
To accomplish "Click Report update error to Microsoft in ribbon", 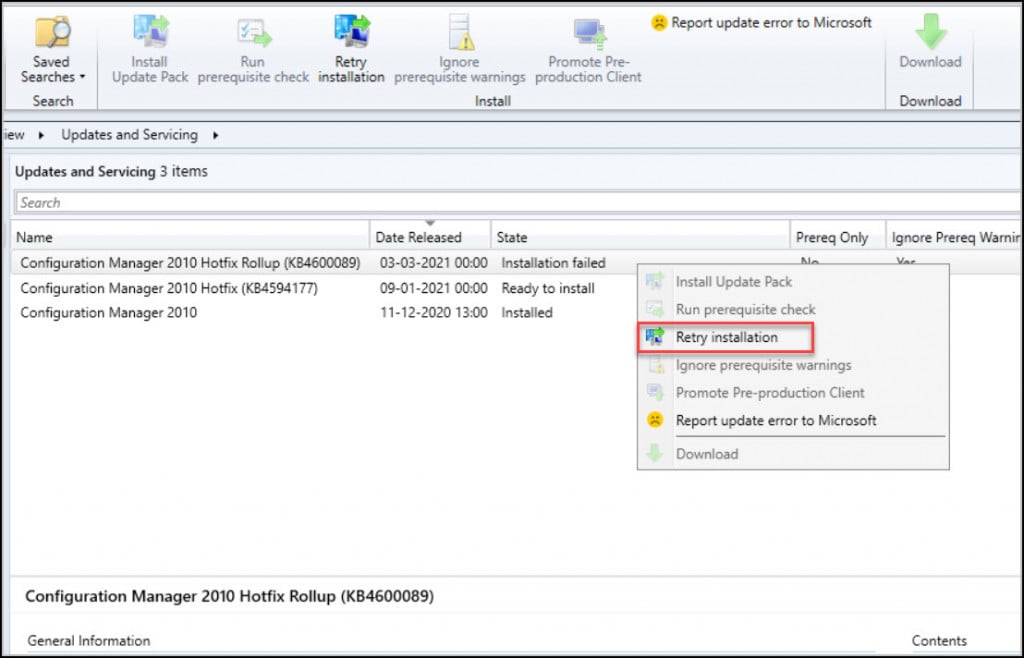I will pos(761,23).
